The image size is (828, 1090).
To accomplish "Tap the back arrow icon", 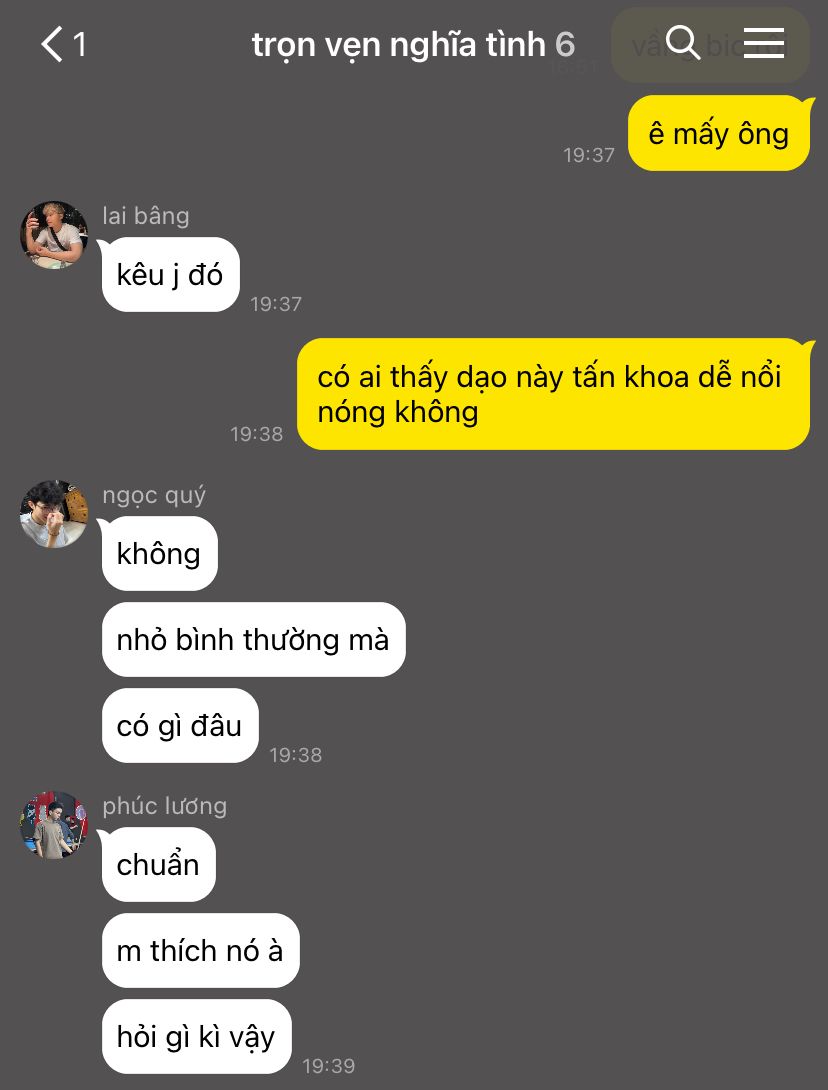I will pyautogui.click(x=52, y=44).
